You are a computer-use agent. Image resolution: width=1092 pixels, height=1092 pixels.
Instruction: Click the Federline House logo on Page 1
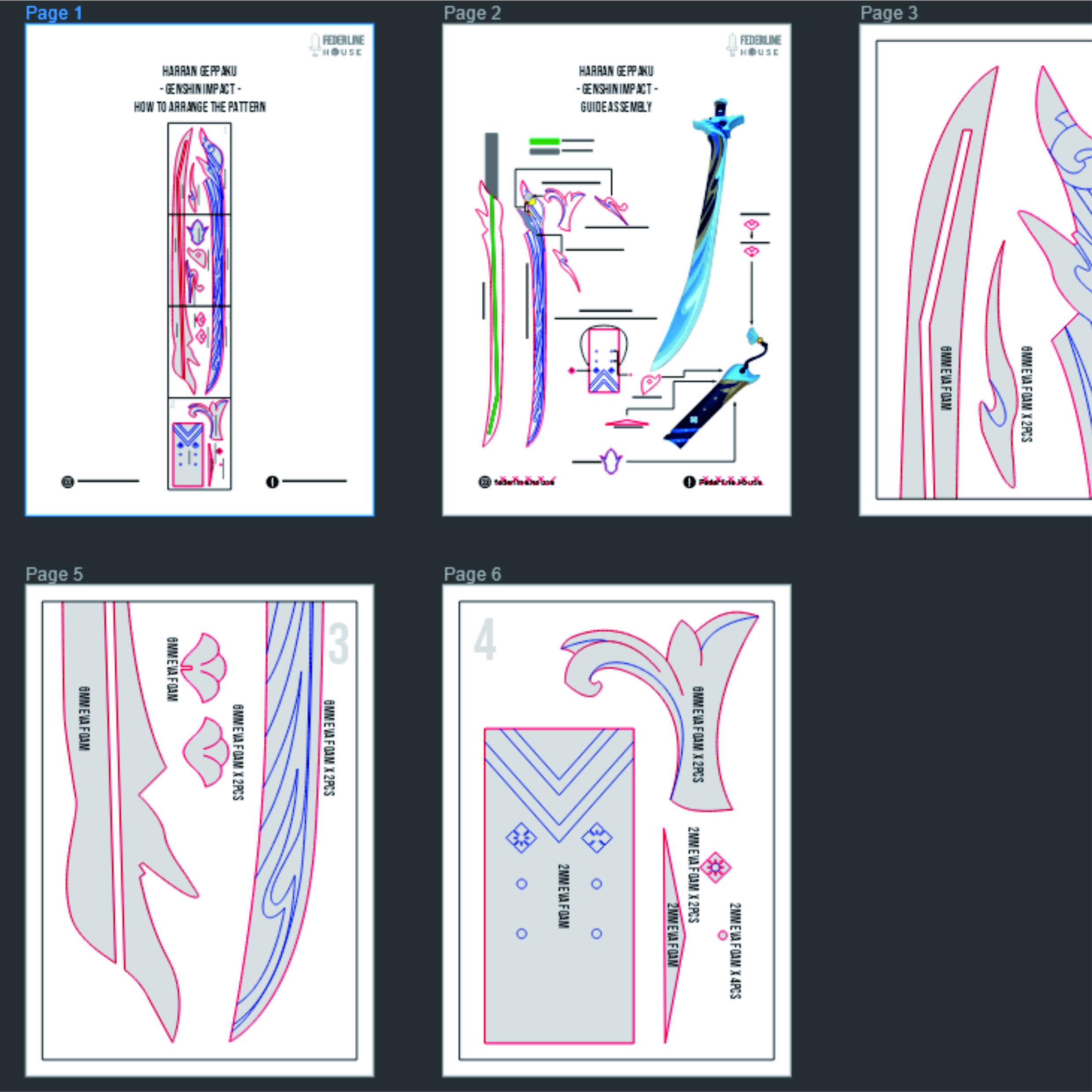[338, 45]
